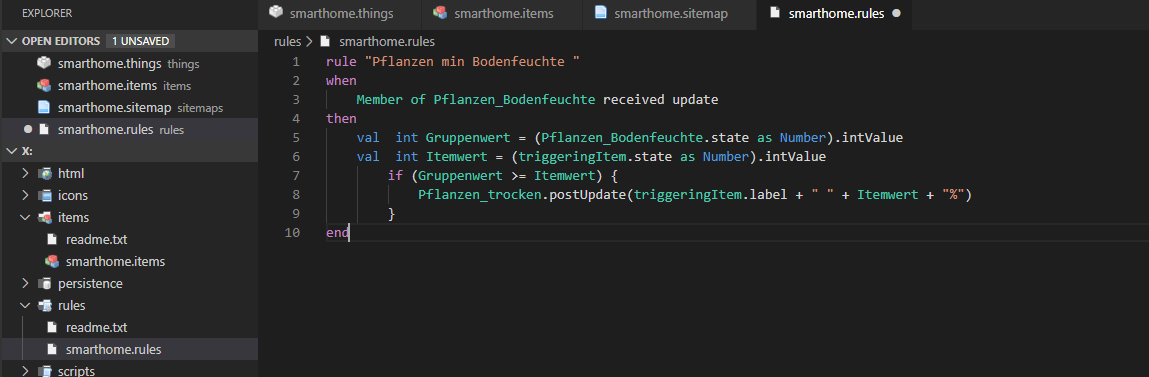The width and height of the screenshot is (1149, 377).
Task: Click unsaved dot beside smarthome.rules in open editors
Action: point(28,129)
